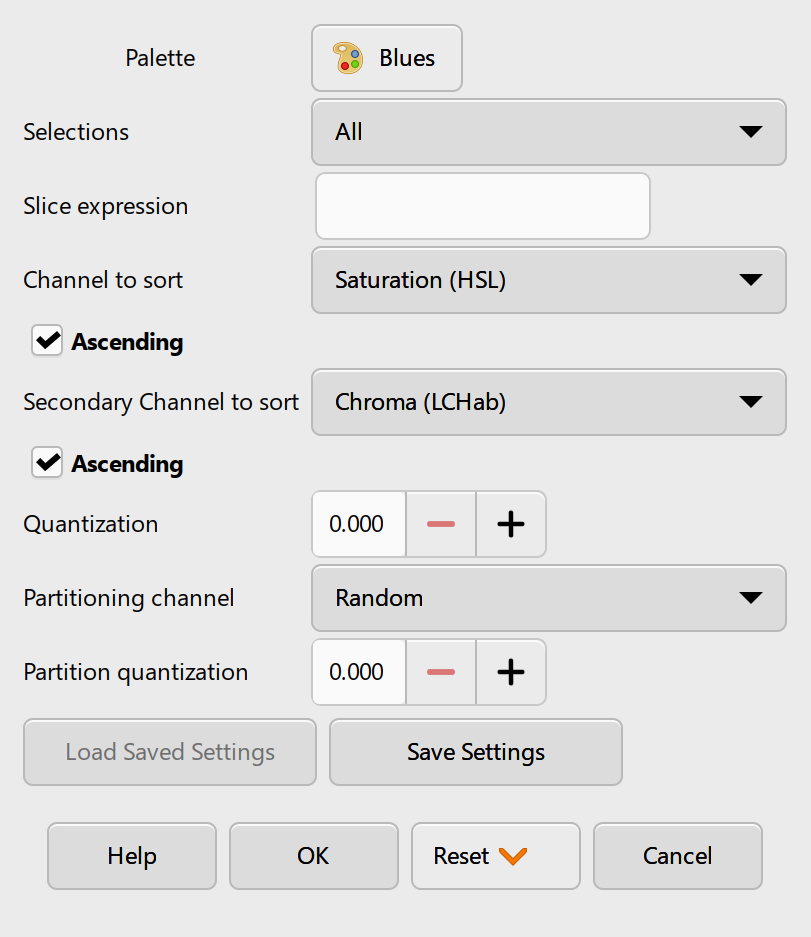Open the Channel to sort dropdown
Image resolution: width=811 pixels, height=937 pixels.
[548, 280]
